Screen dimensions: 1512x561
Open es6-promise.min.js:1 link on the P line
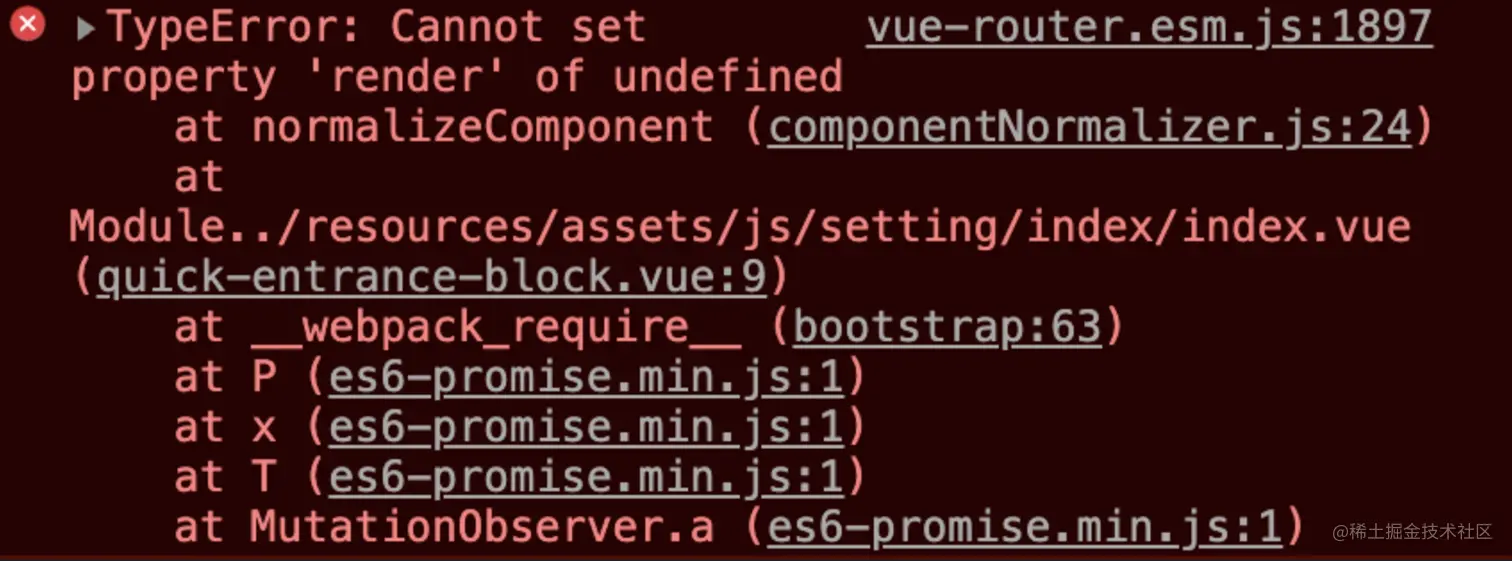(586, 377)
